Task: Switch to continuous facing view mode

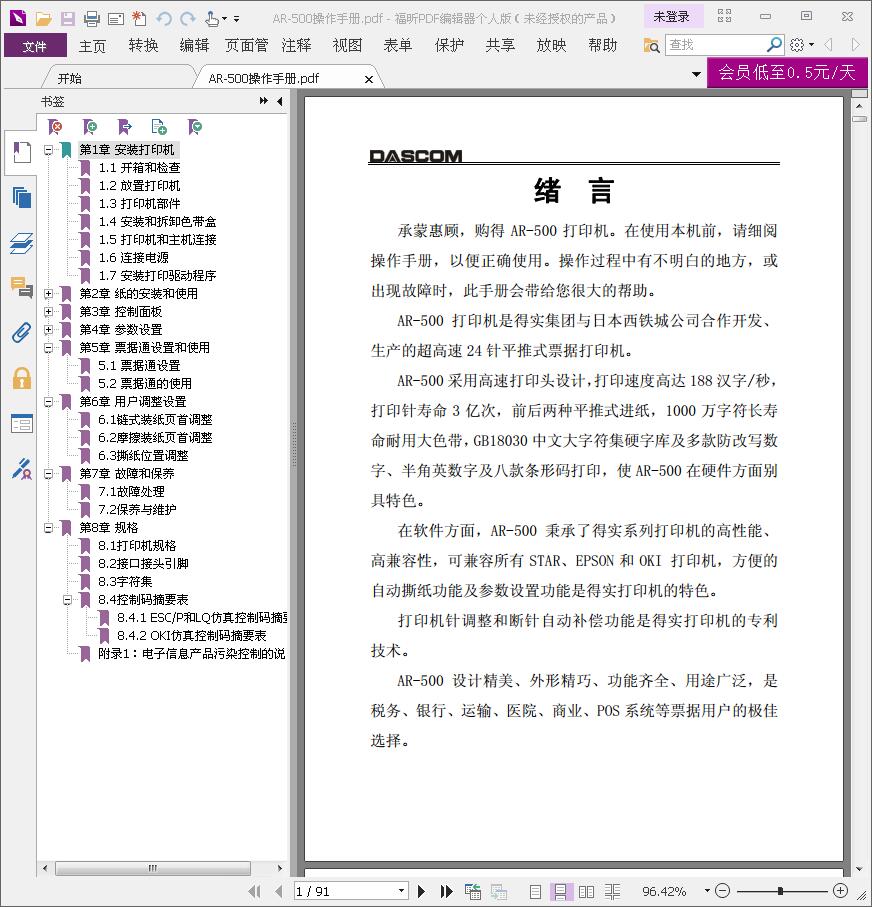Action: (612, 891)
